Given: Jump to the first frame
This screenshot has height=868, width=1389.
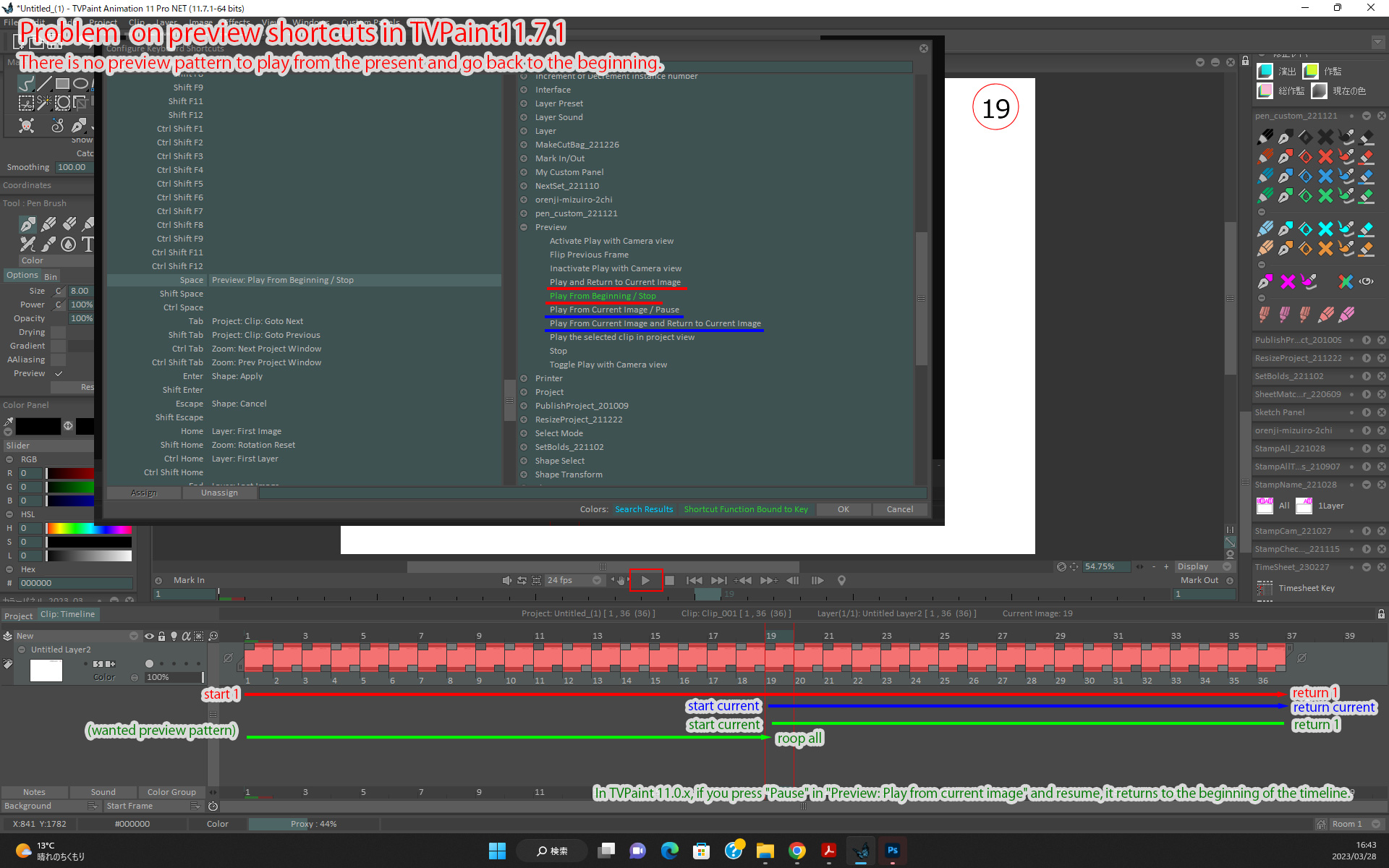Looking at the screenshot, I should pos(694,580).
